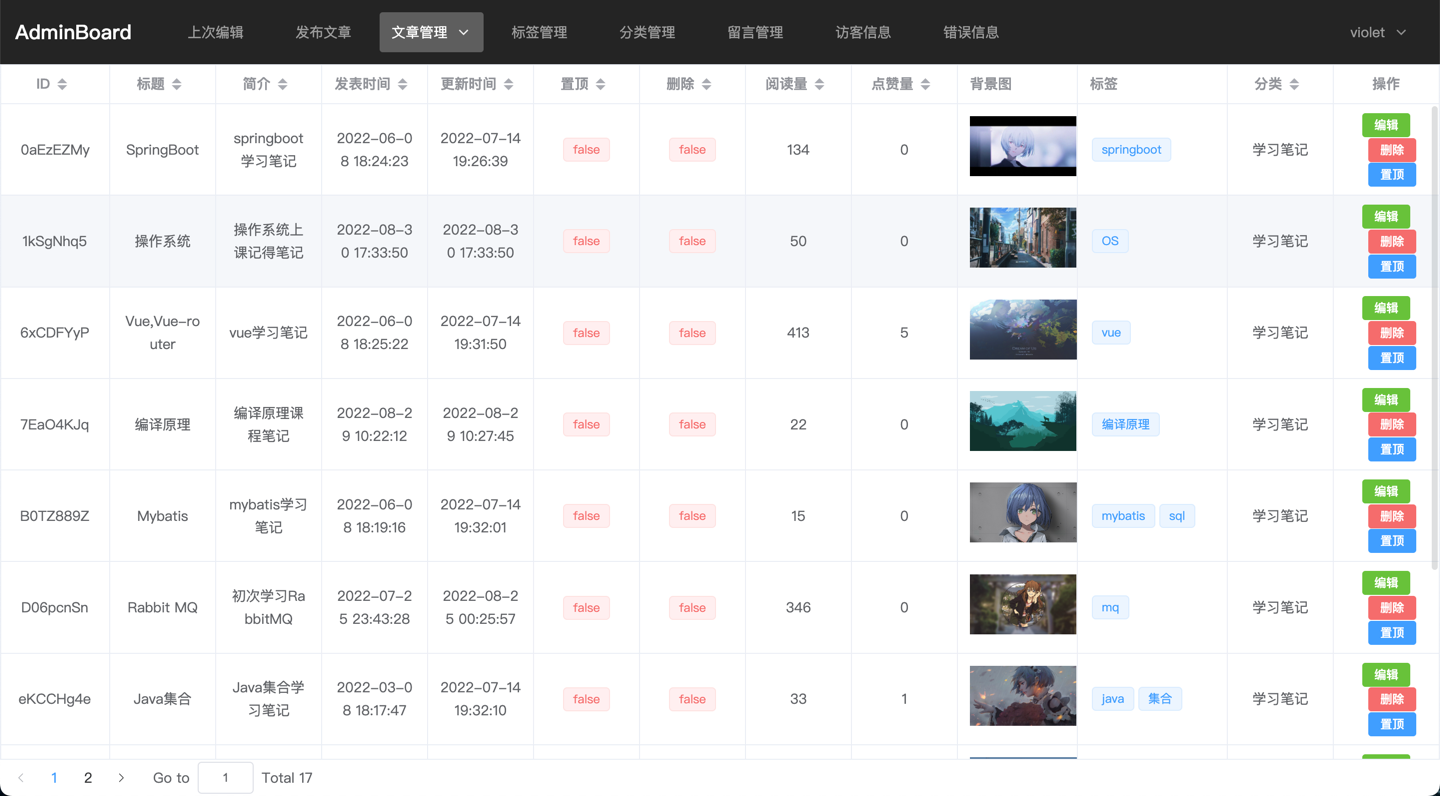
Task: Open the violet user dropdown
Action: (1378, 32)
